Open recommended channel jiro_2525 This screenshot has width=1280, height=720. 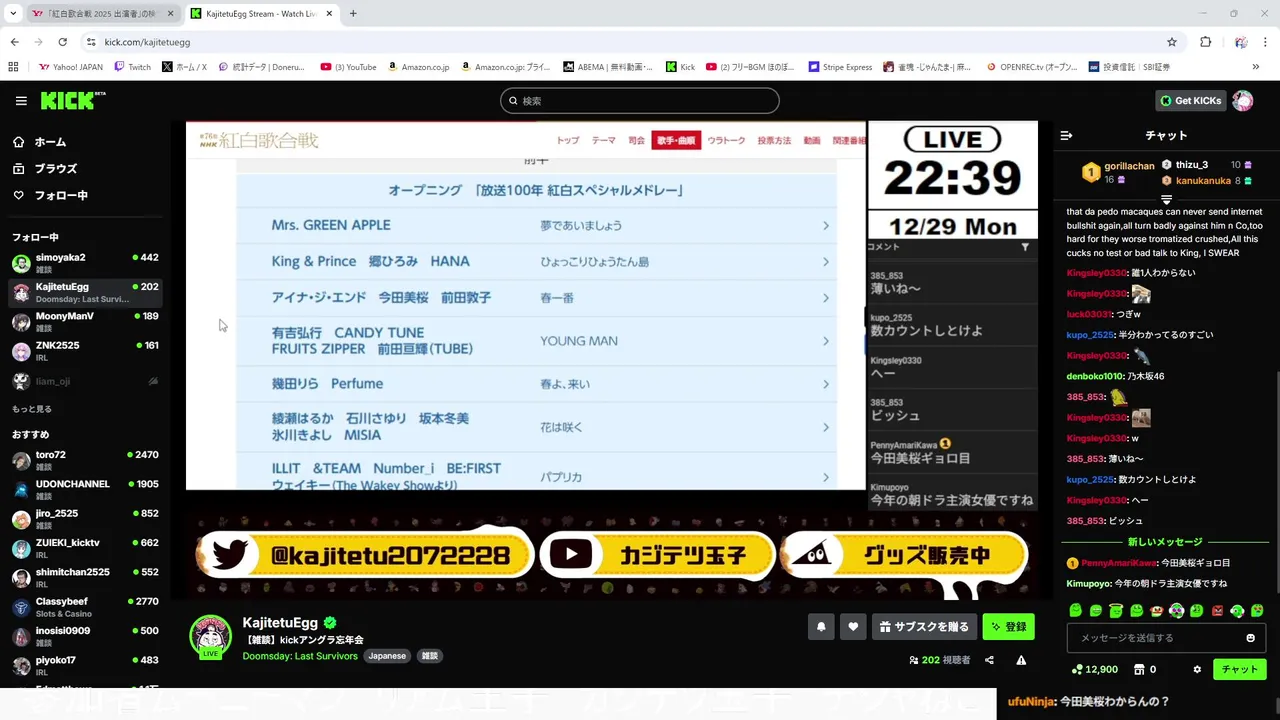85,519
